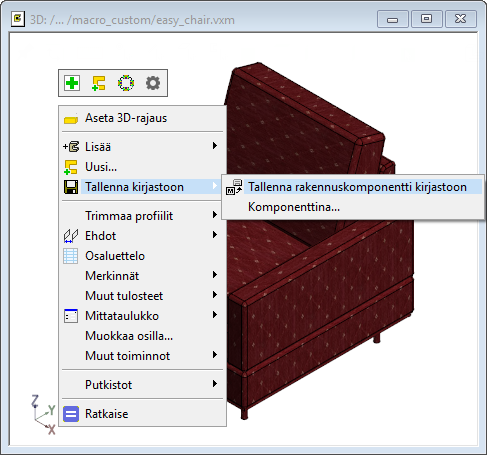Screen dimensions: 487x455
Task: Click the Lisää plus-component icon
Action: [x=71, y=147]
